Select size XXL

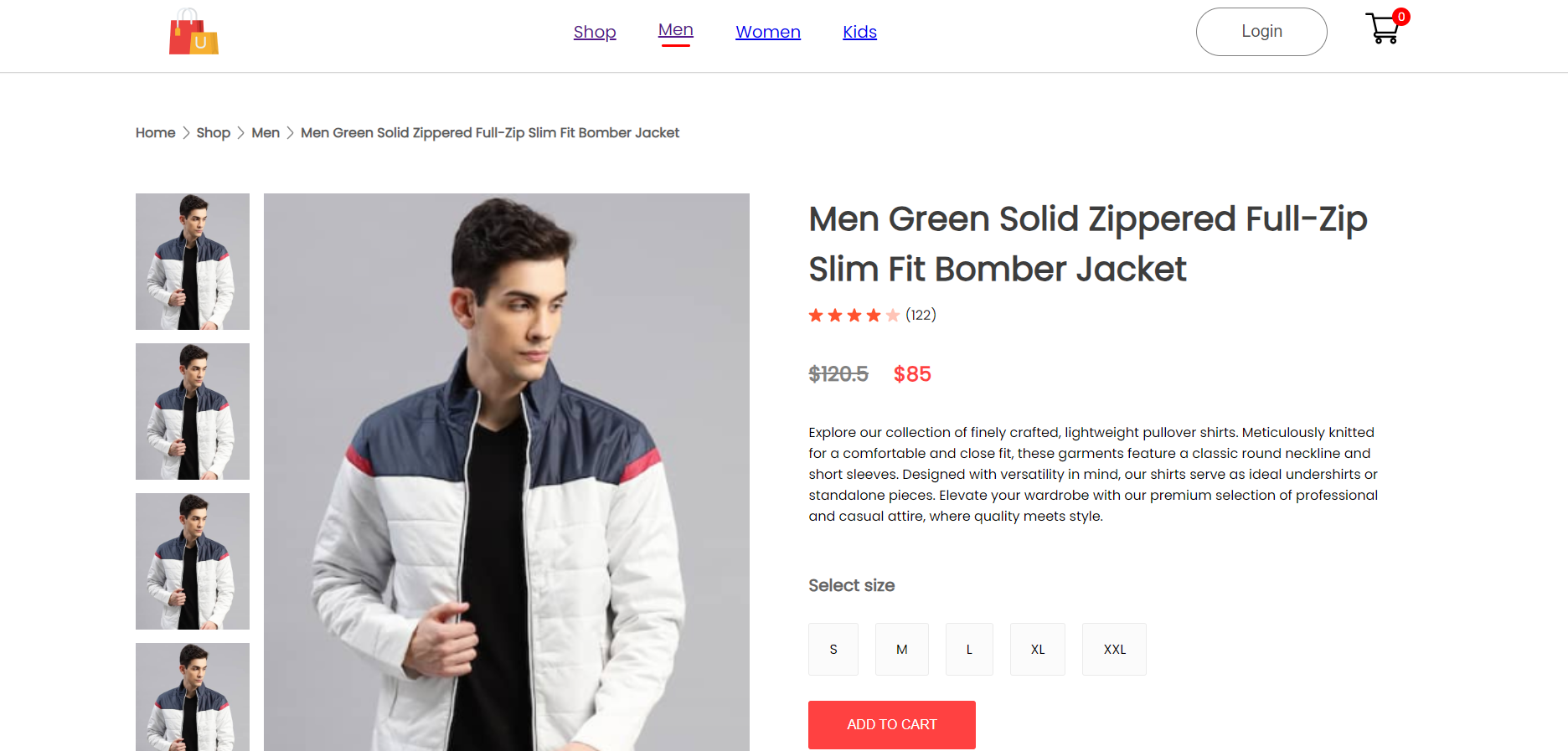[1114, 649]
